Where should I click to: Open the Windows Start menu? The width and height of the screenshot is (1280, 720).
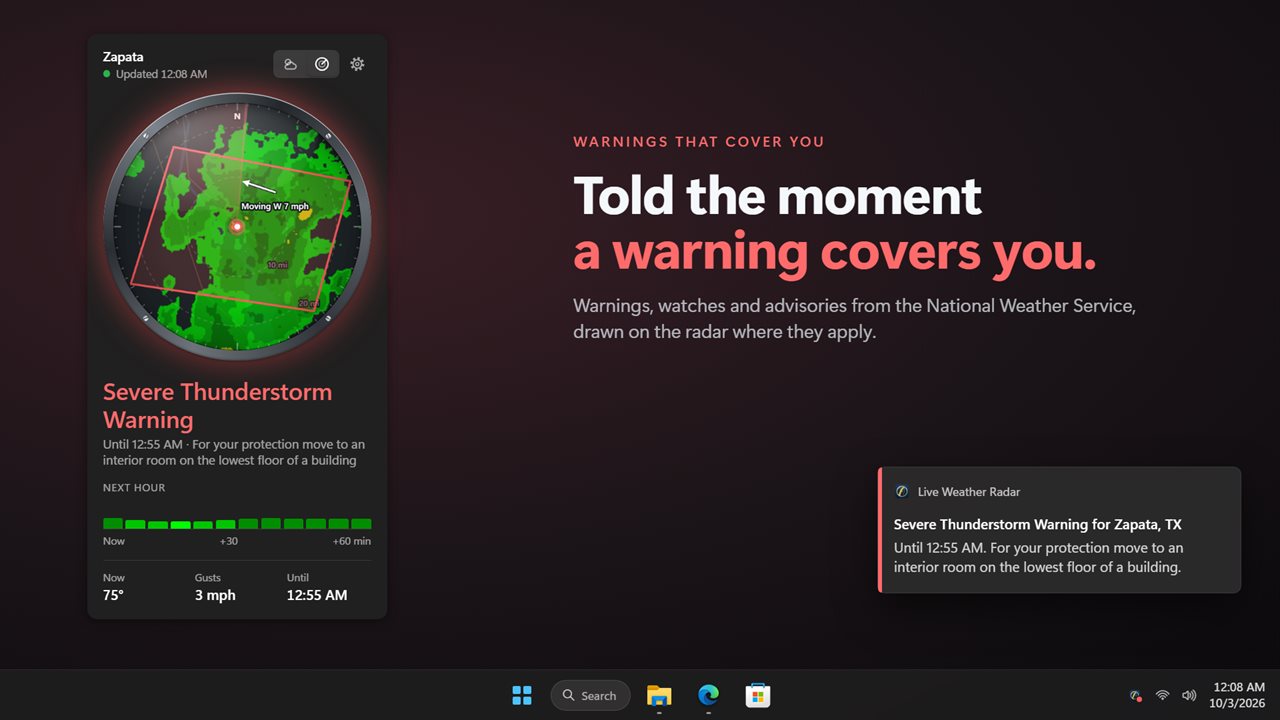(522, 695)
